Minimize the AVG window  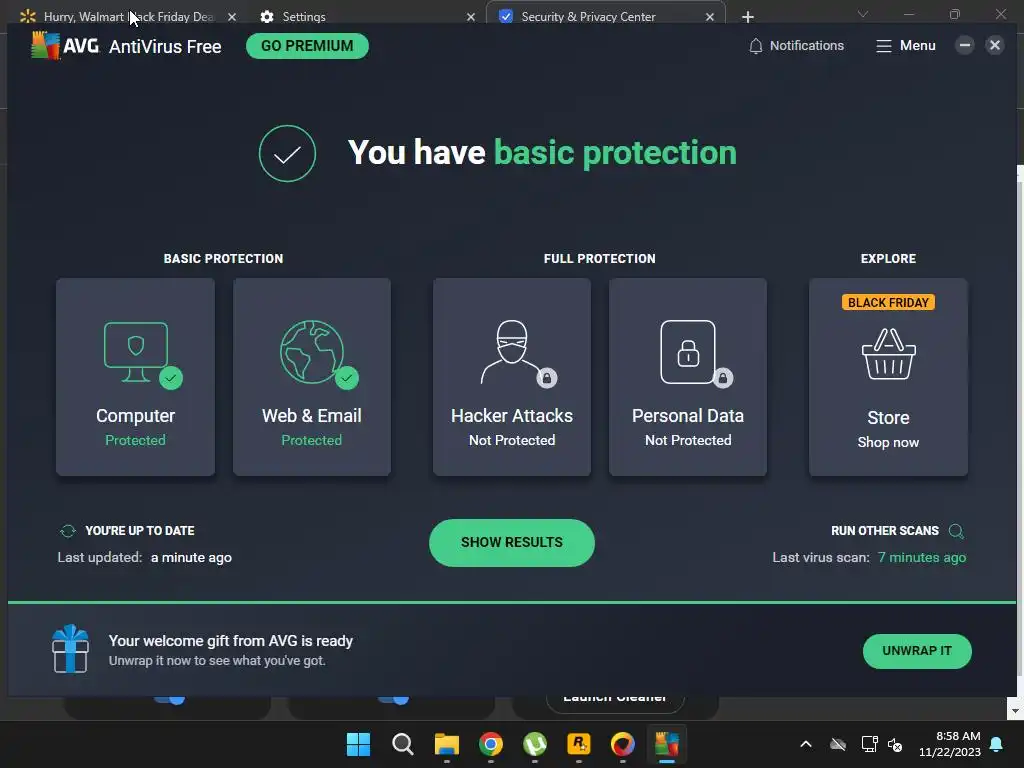pyautogui.click(x=965, y=45)
